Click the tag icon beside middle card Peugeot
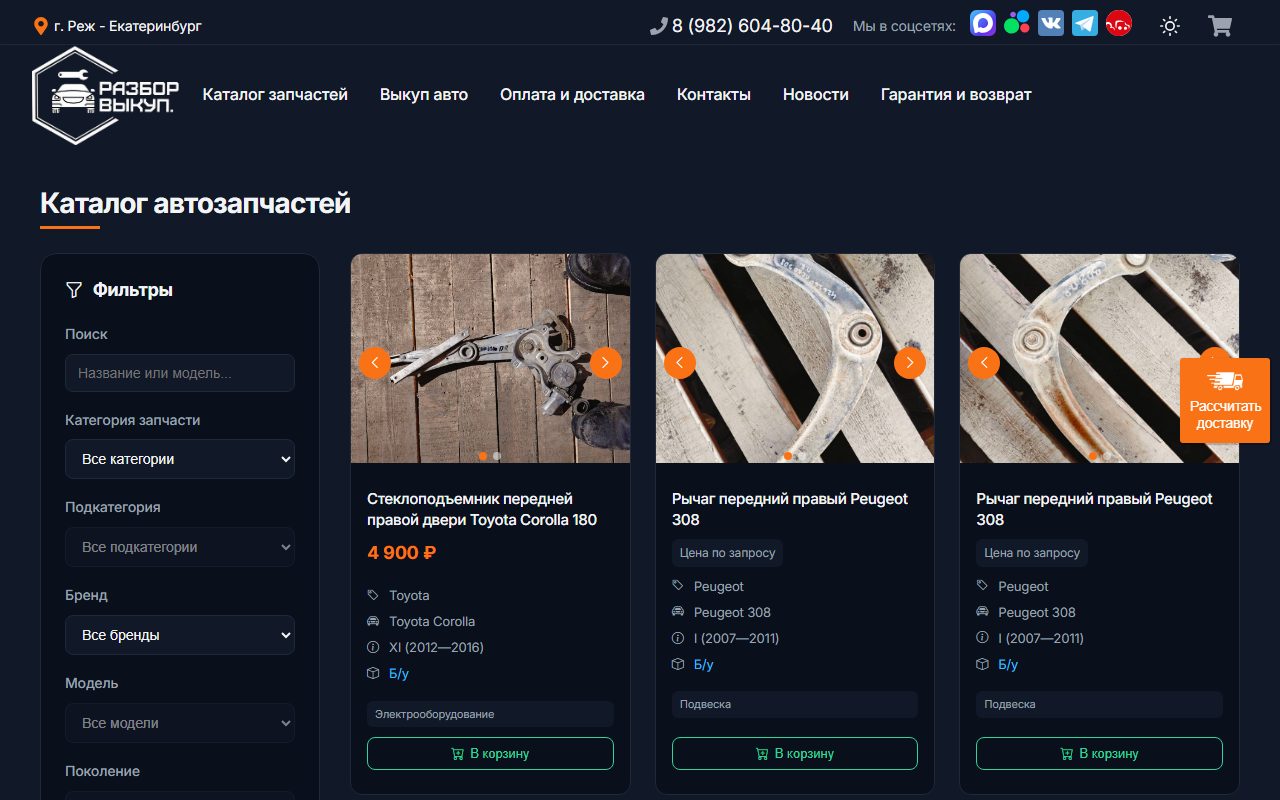The width and height of the screenshot is (1280, 800). coord(678,586)
